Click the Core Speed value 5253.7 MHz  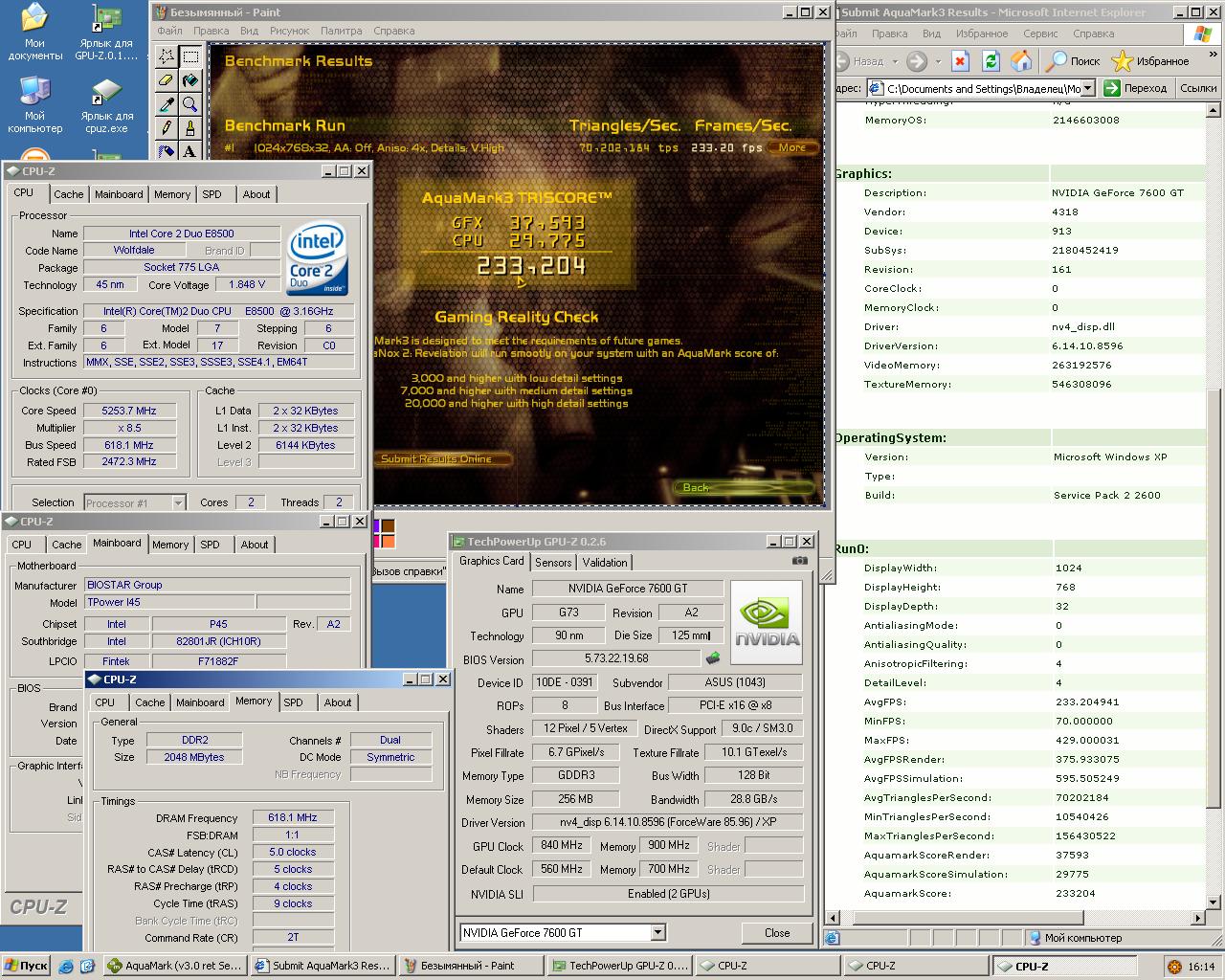point(129,411)
